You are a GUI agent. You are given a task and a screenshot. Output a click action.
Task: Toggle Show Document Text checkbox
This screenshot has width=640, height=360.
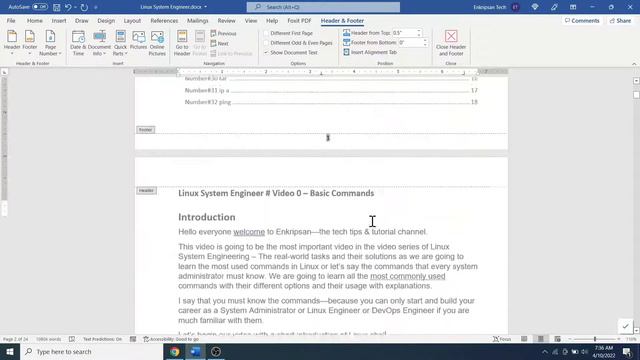click(291, 53)
